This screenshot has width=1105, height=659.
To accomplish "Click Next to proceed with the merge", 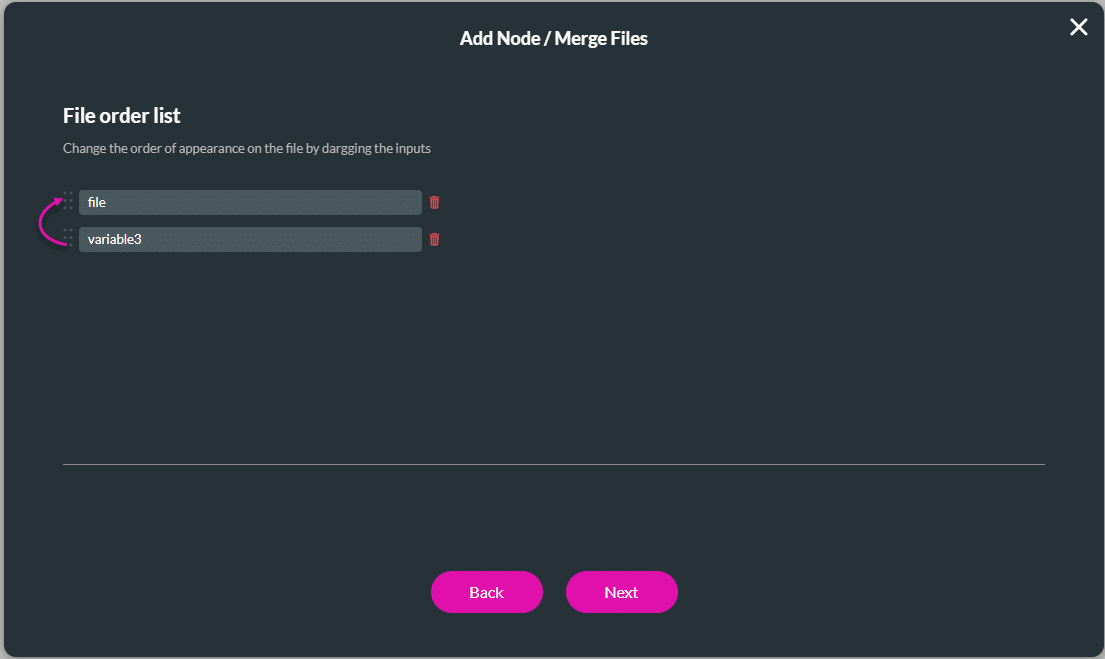I will 621,592.
